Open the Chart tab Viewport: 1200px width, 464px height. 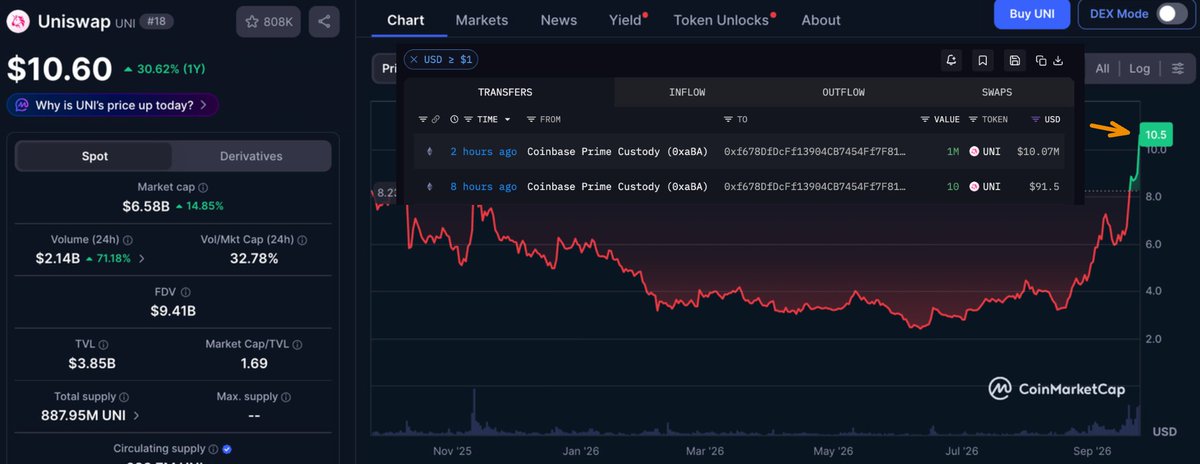click(405, 20)
